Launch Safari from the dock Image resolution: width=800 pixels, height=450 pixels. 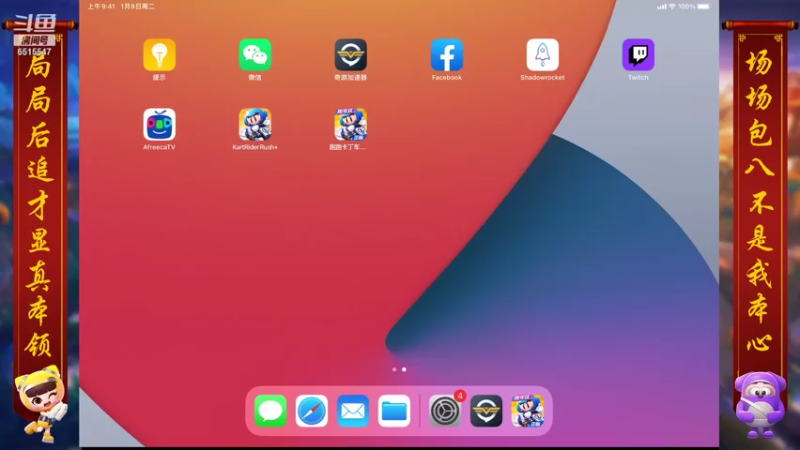[x=312, y=411]
